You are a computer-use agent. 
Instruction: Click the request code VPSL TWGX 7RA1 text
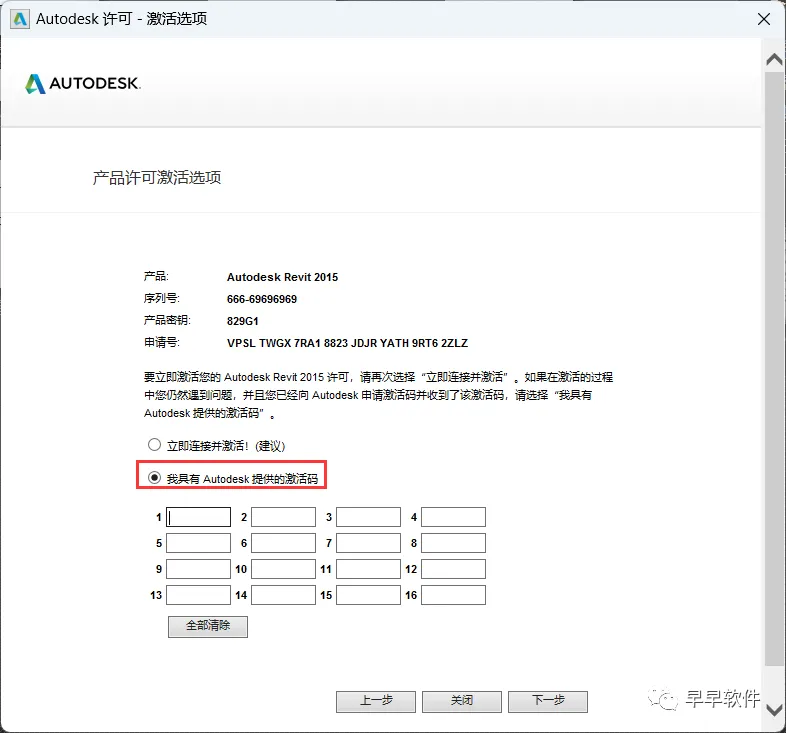coord(347,343)
